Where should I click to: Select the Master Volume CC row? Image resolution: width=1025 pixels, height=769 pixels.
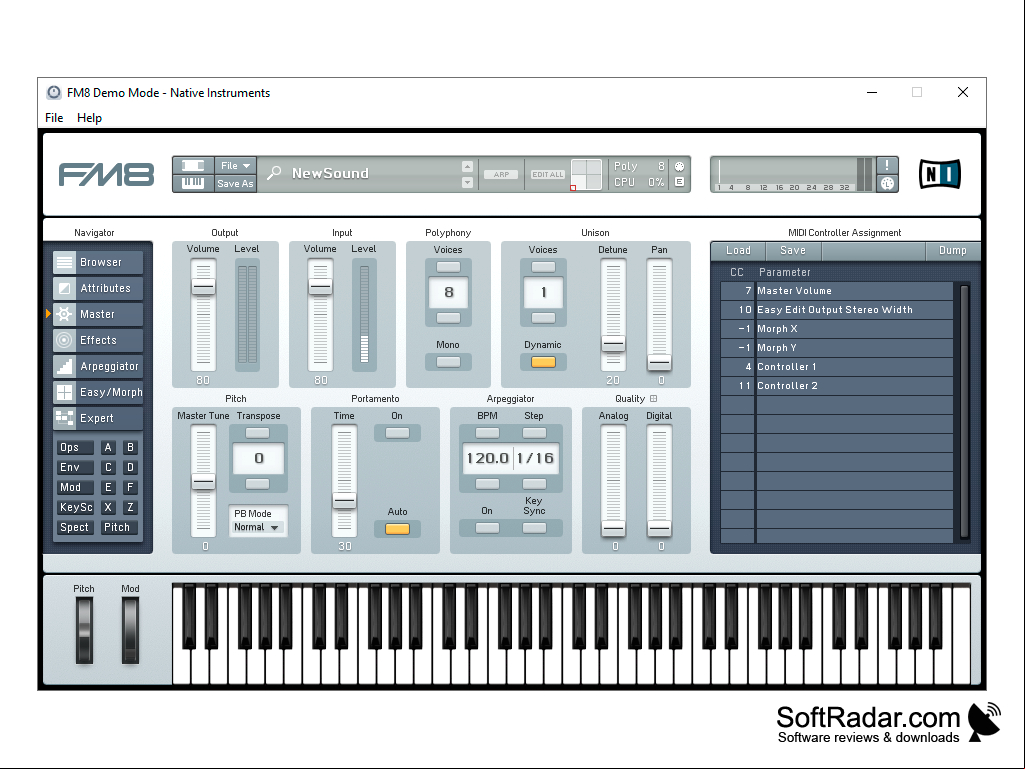[837, 291]
